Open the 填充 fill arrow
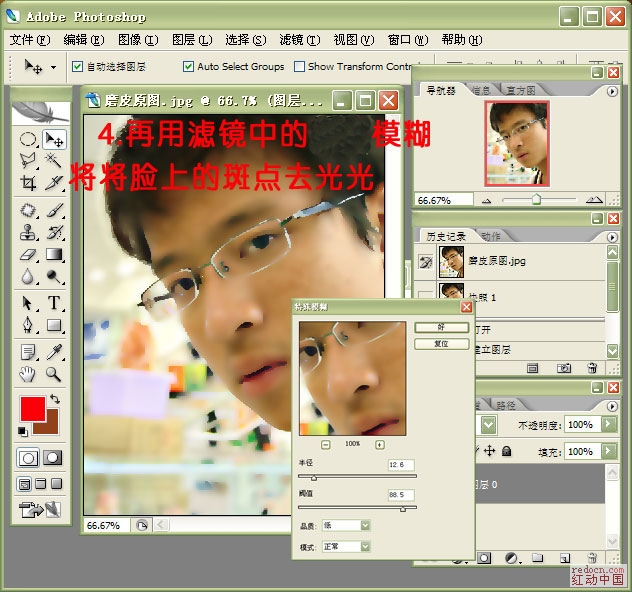Screen dimensions: 632x592 pyautogui.click(x=609, y=451)
